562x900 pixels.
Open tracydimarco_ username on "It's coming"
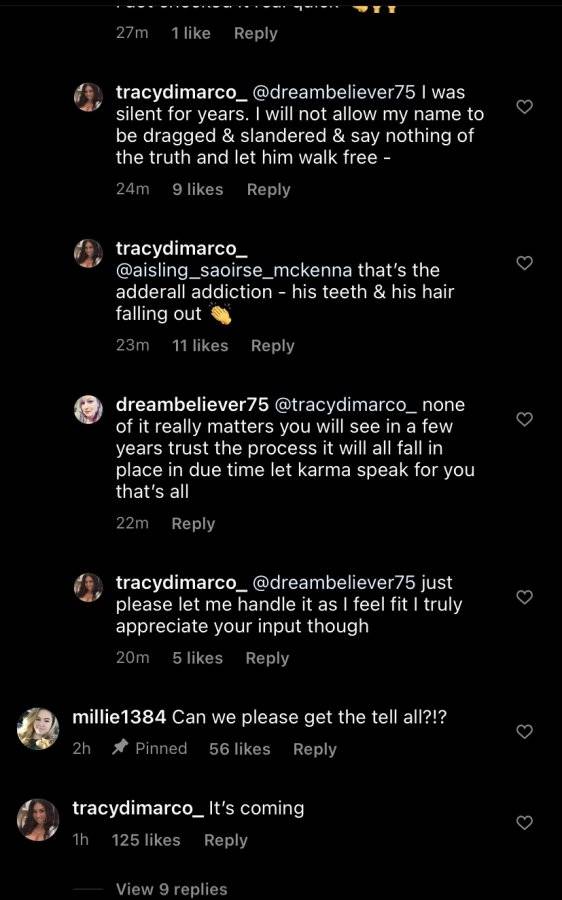[x=138, y=808]
